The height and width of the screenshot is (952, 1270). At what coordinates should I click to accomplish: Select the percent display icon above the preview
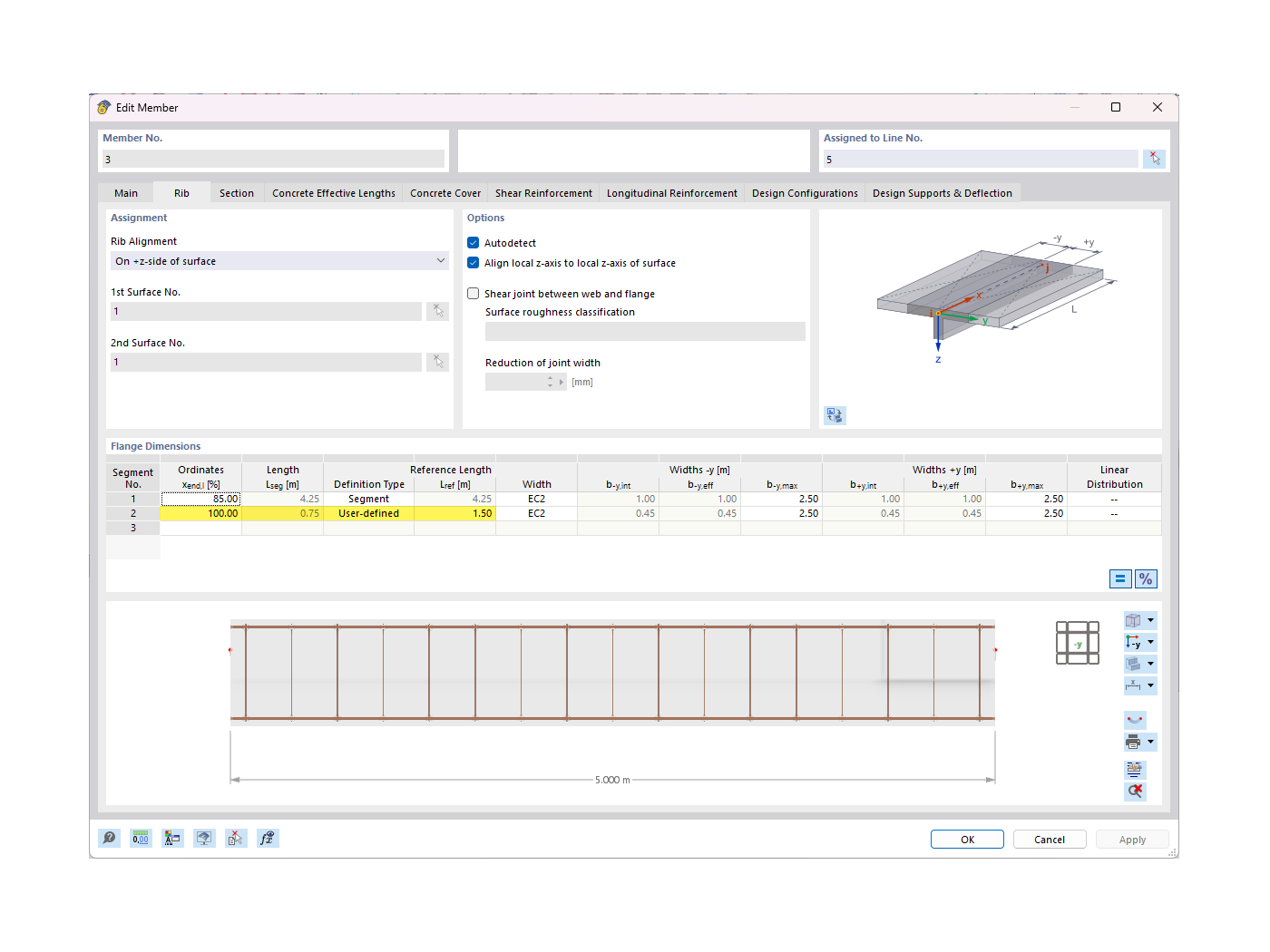[1147, 578]
